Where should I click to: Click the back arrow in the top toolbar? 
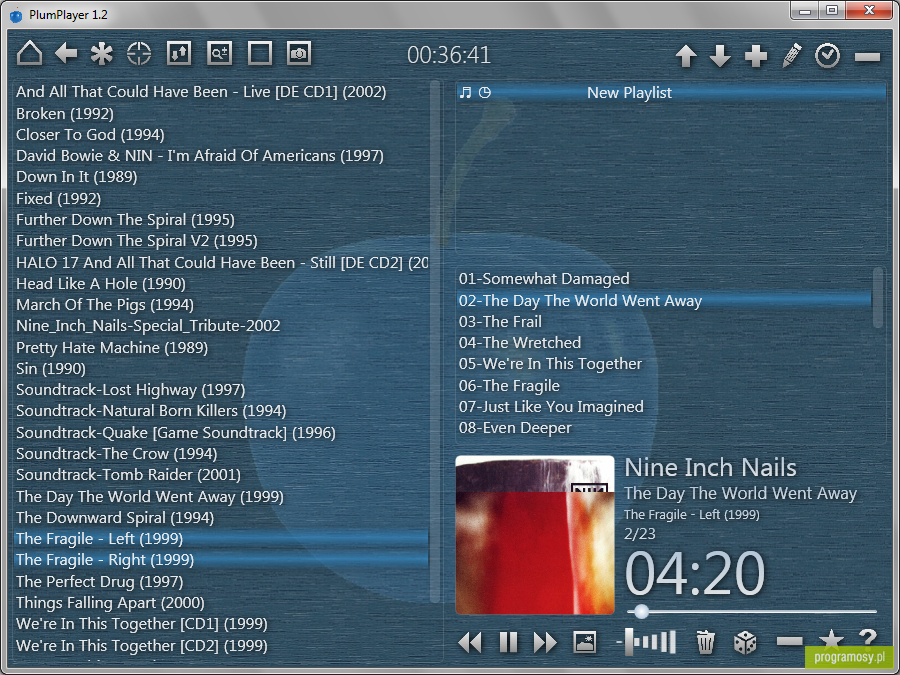66,53
